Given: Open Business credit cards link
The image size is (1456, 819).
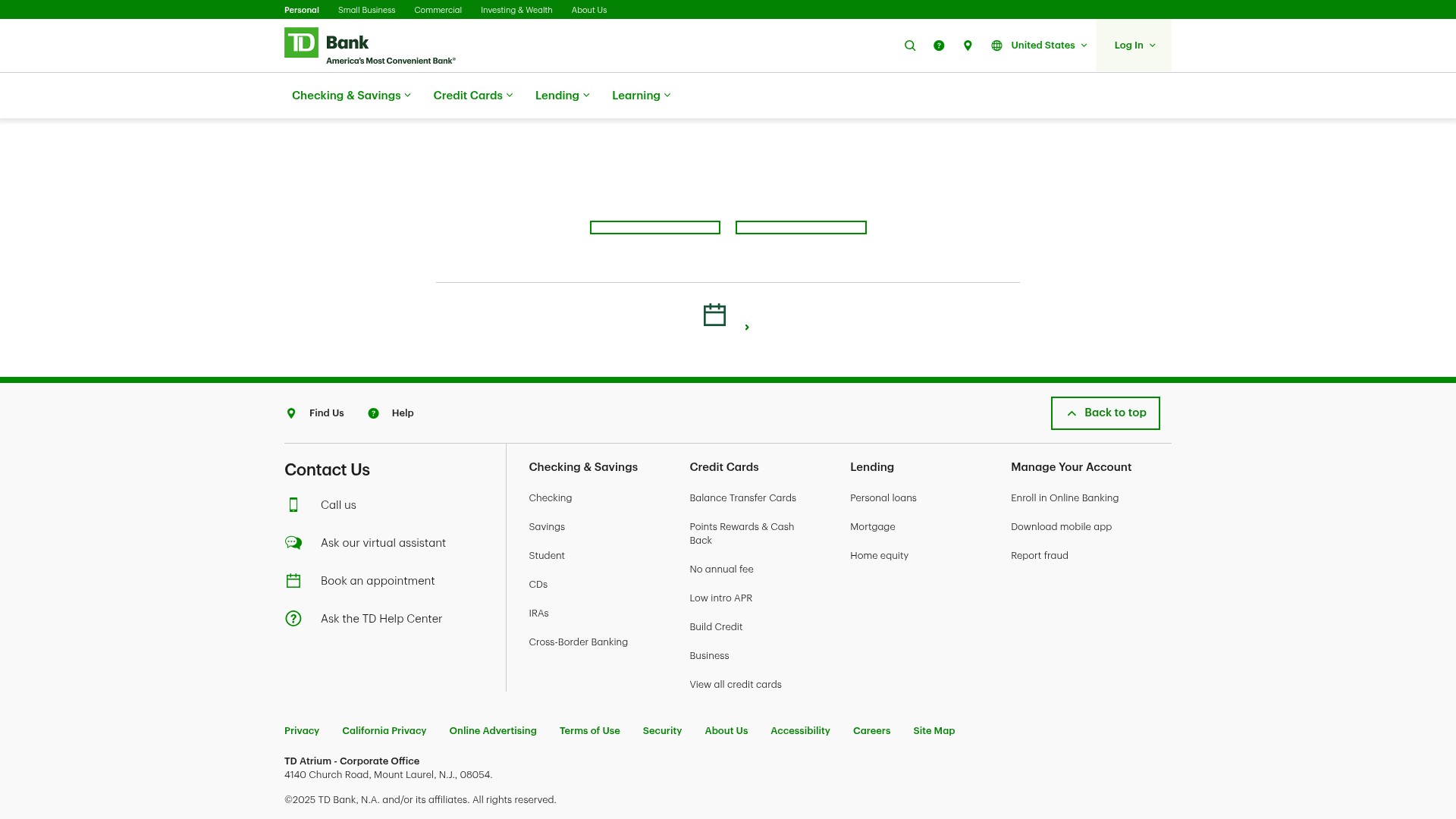Looking at the screenshot, I should (x=710, y=656).
